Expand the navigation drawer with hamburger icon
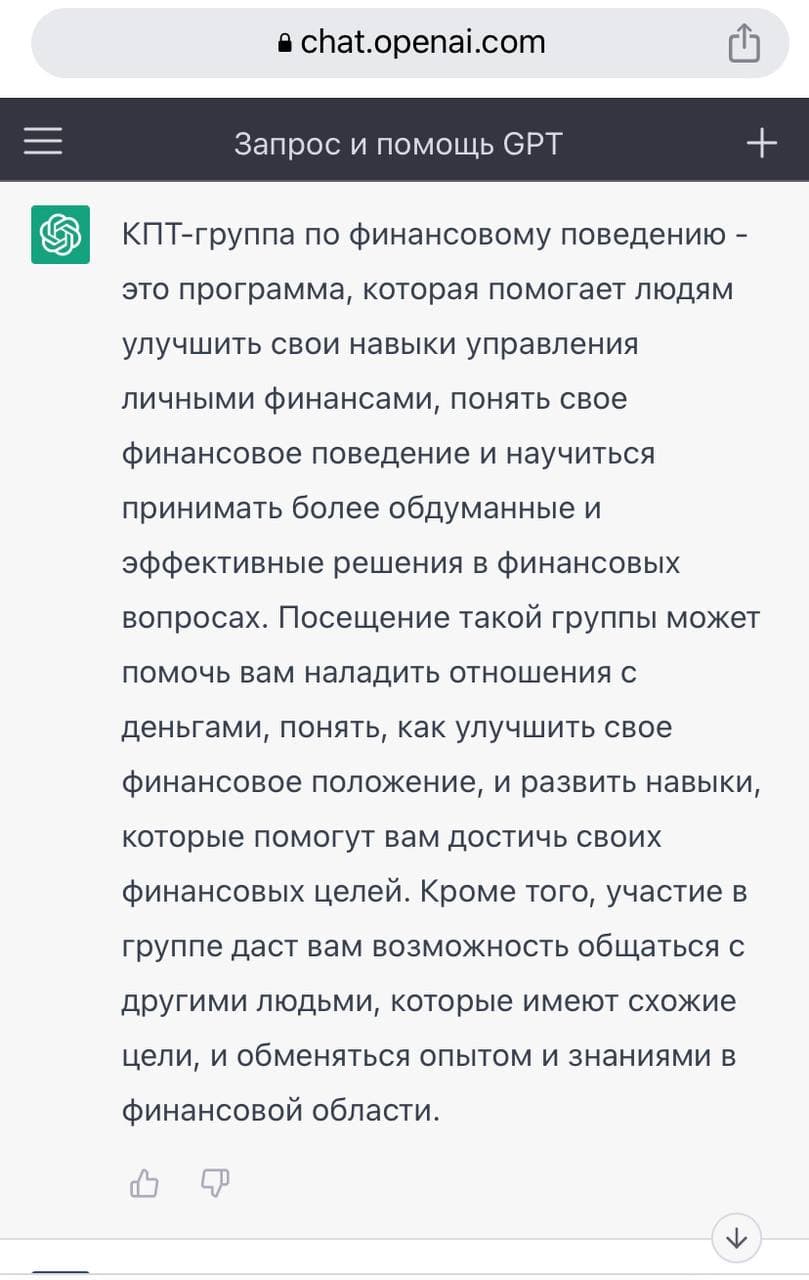Viewport: 809px width, 1280px height. (x=42, y=140)
